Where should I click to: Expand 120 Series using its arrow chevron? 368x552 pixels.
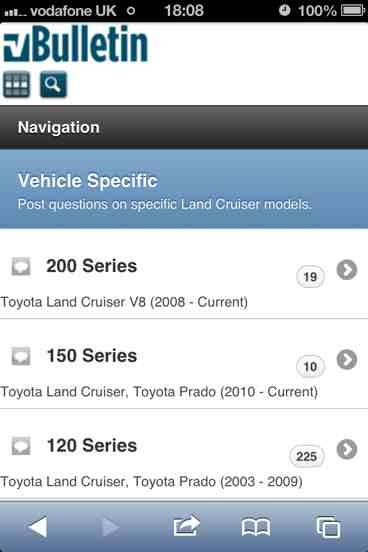tap(347, 449)
